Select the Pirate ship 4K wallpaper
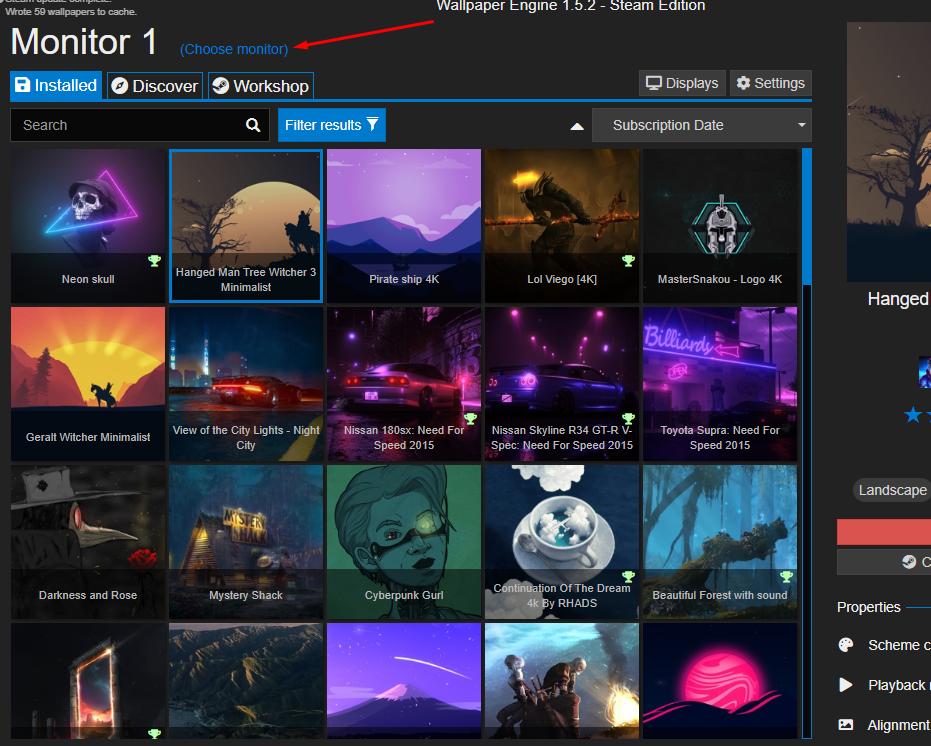 point(404,226)
